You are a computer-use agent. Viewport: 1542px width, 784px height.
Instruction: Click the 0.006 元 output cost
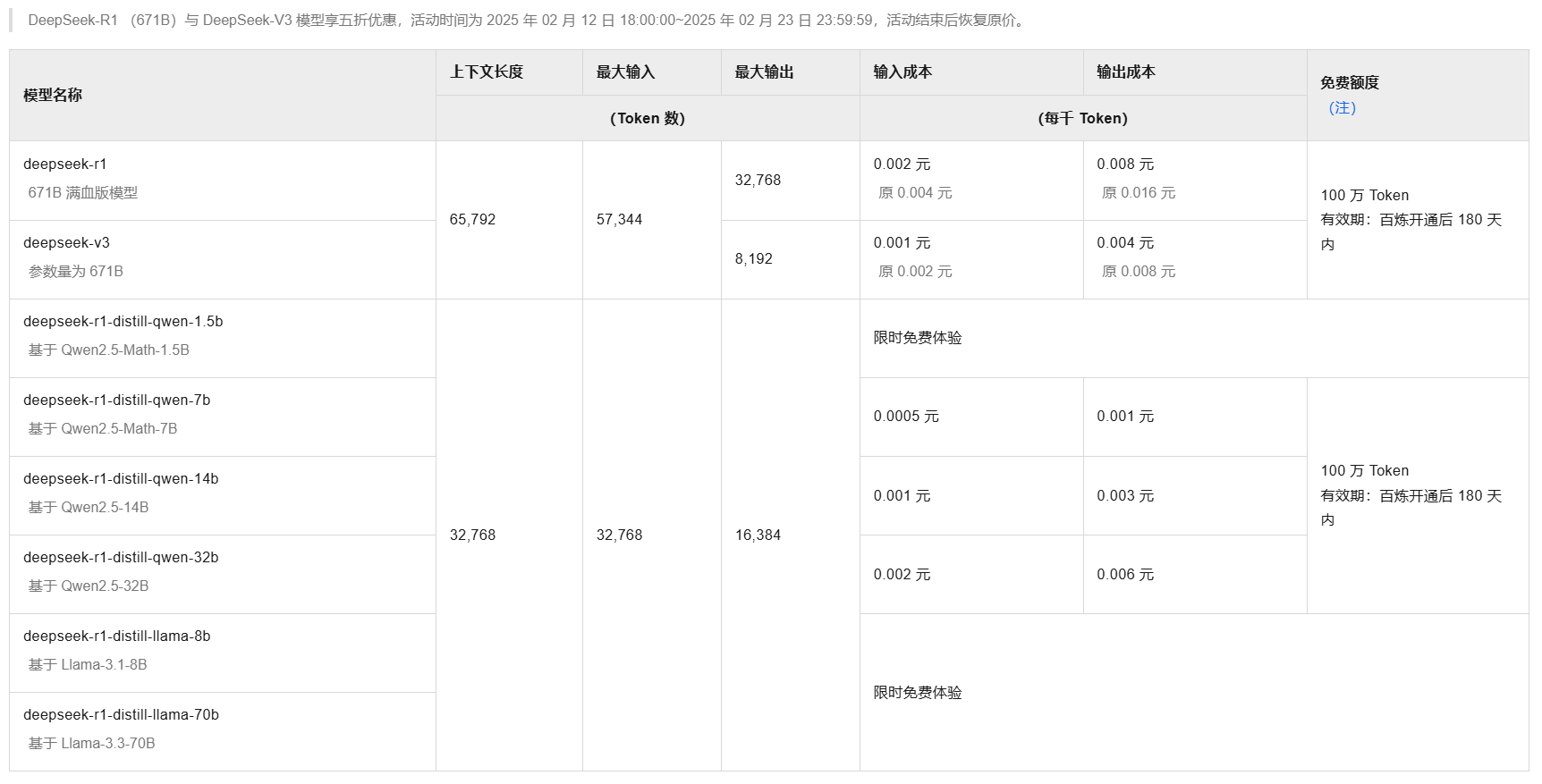[1125, 574]
